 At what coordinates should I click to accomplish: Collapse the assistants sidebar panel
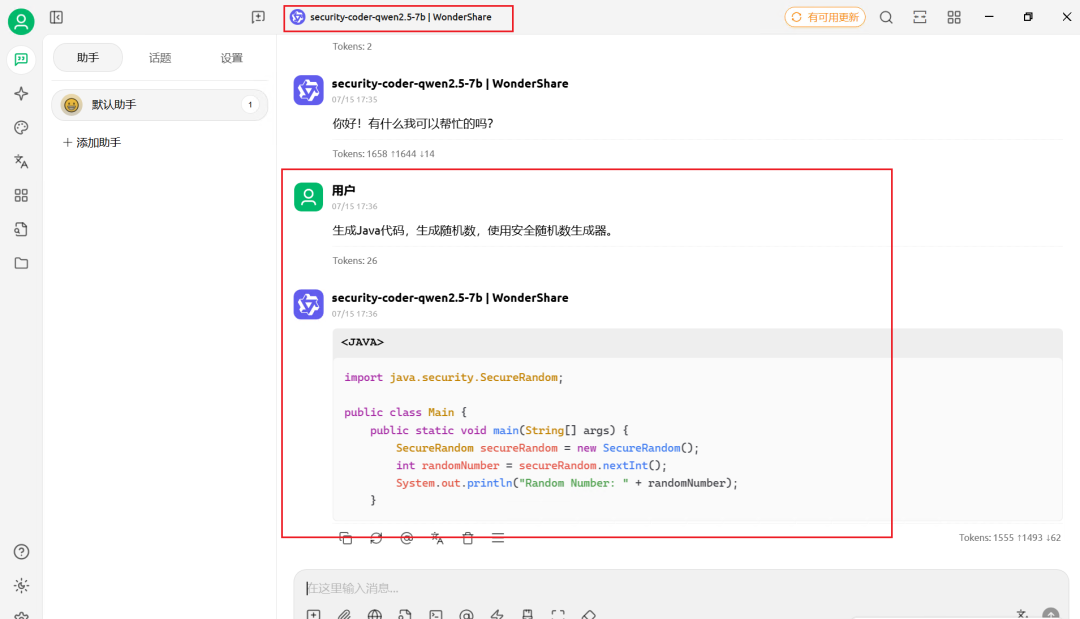click(56, 17)
